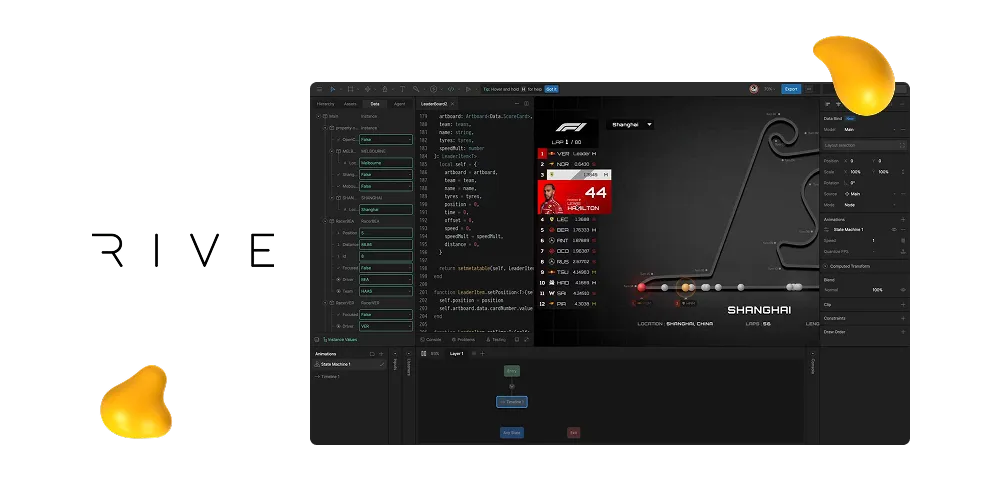Toggle split view of code editor
Viewport: 1000px width, 500px height.
point(526,103)
